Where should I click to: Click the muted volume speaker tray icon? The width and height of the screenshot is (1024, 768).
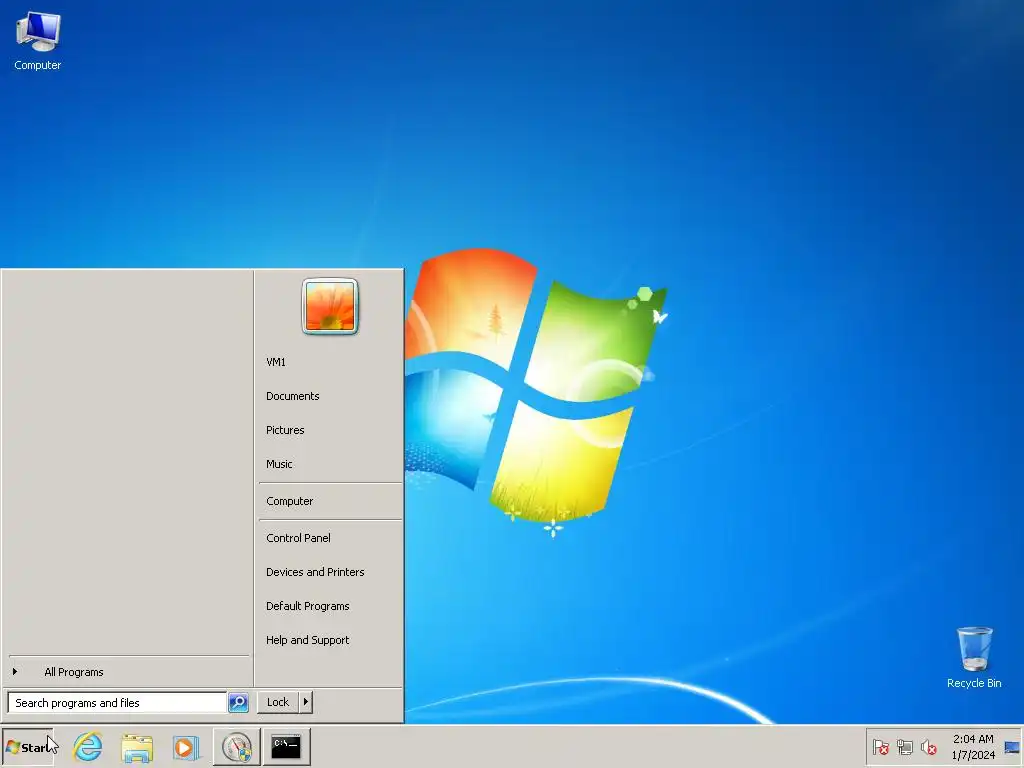point(929,746)
